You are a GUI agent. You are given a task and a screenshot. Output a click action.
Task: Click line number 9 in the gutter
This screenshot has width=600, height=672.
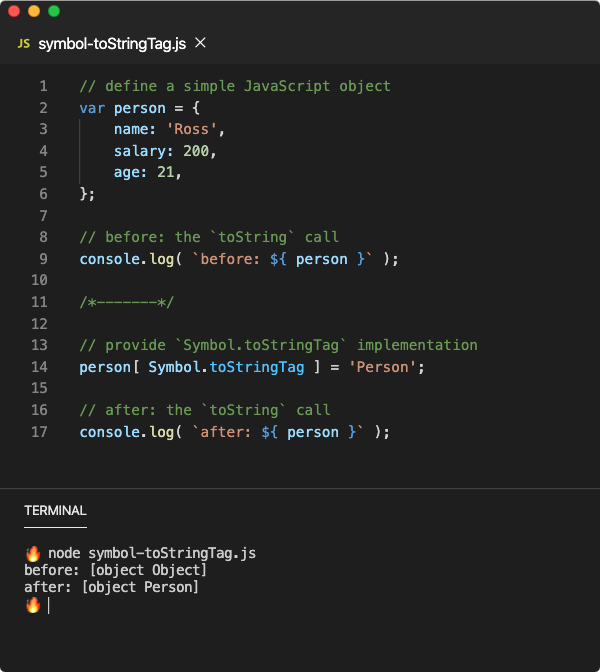point(43,259)
